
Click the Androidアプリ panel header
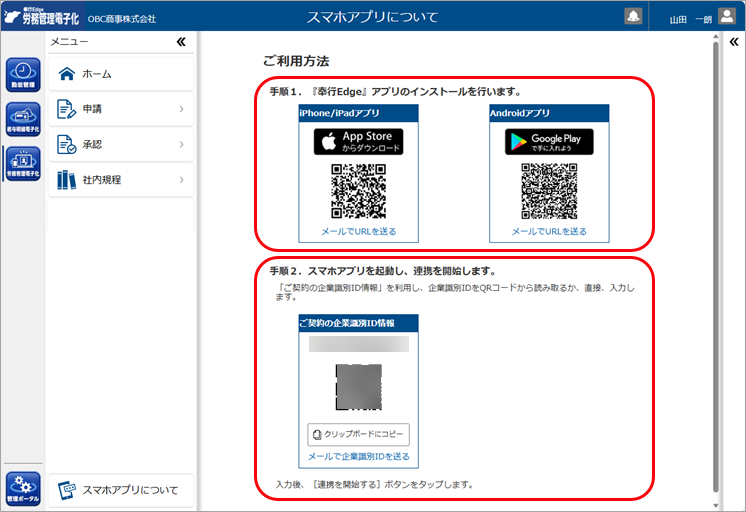[x=549, y=113]
